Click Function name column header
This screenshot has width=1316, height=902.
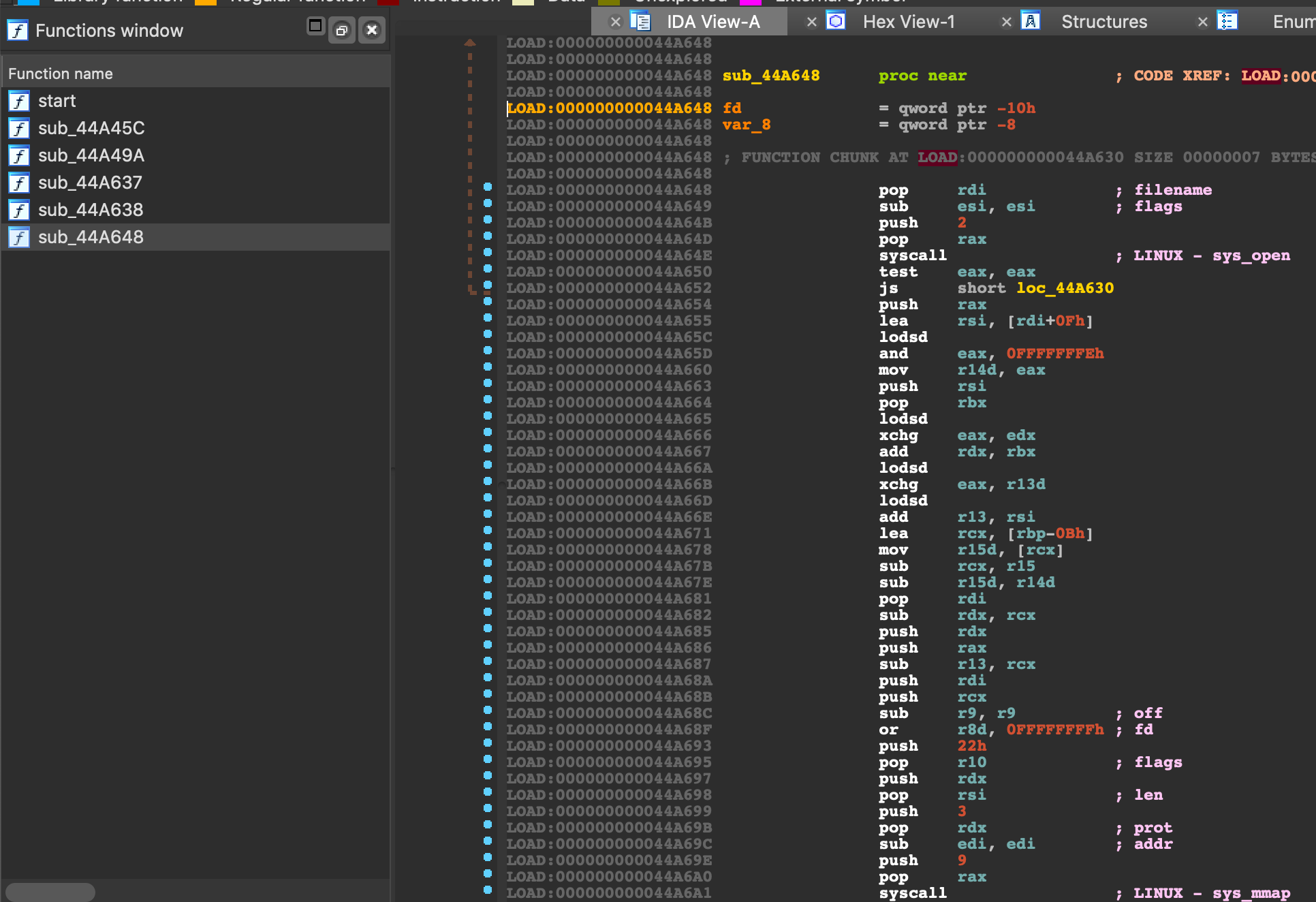point(60,74)
